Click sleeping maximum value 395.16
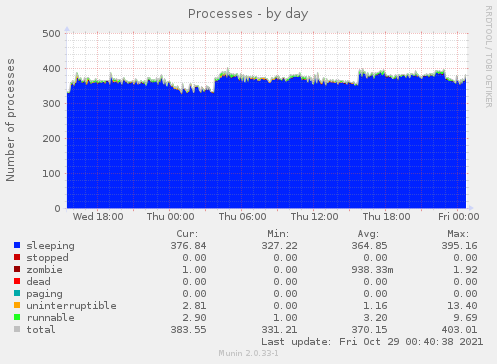The image size is (497, 364). 459,246
